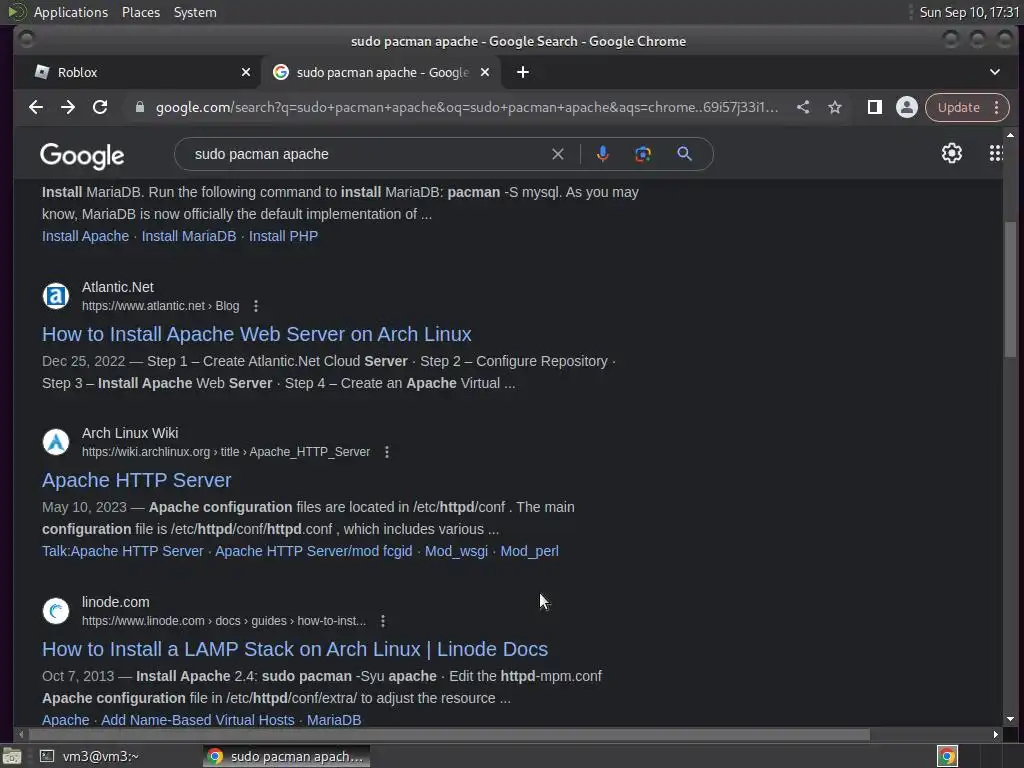Open the Install Apache sitelink
This screenshot has width=1024, height=768.
86,236
